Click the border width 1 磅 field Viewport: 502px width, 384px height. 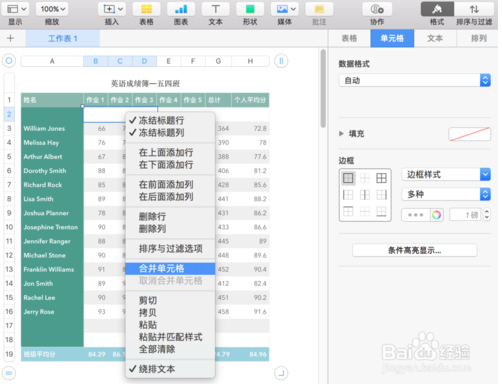(465, 215)
